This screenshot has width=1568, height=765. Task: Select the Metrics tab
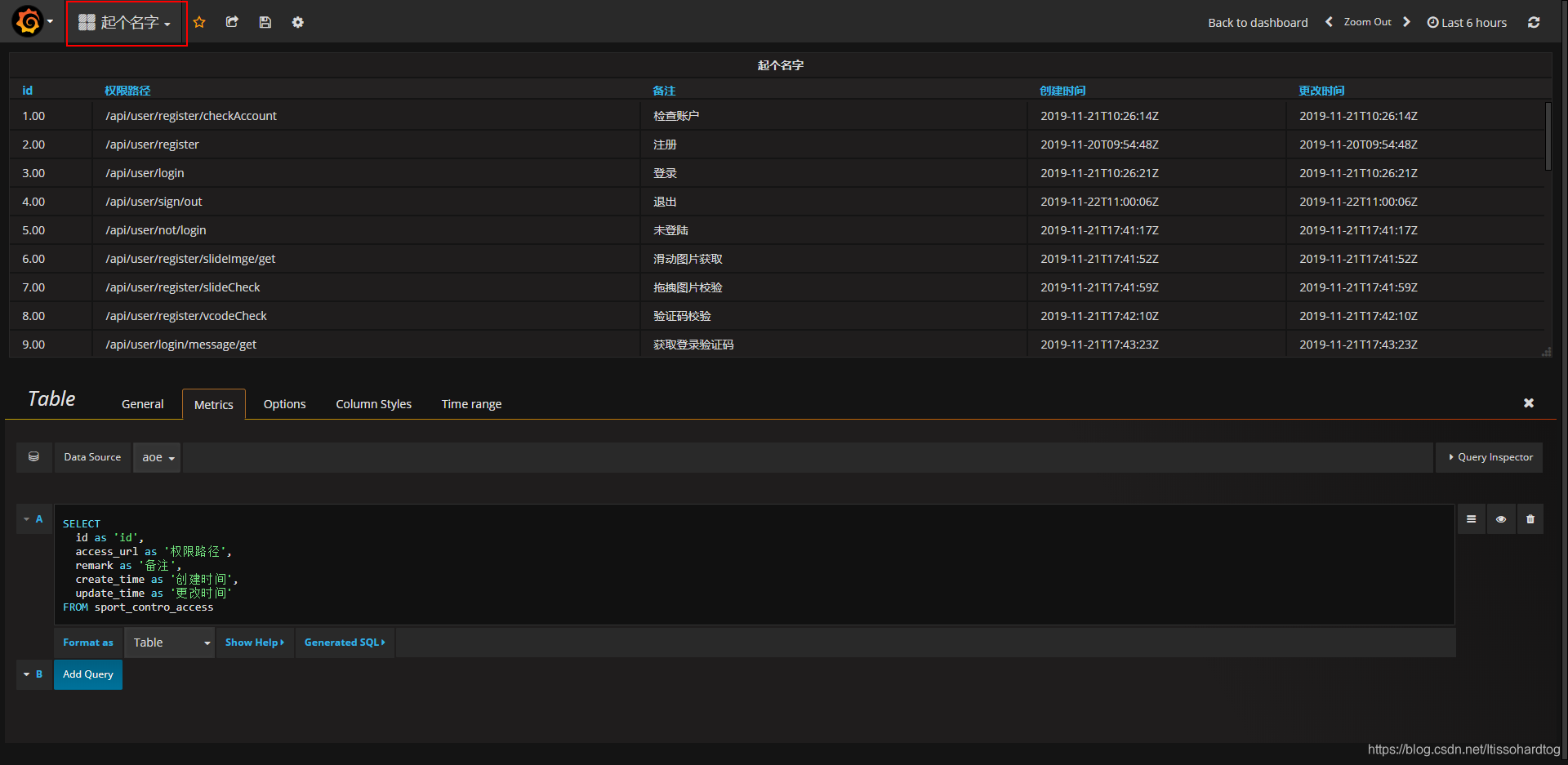(x=214, y=404)
